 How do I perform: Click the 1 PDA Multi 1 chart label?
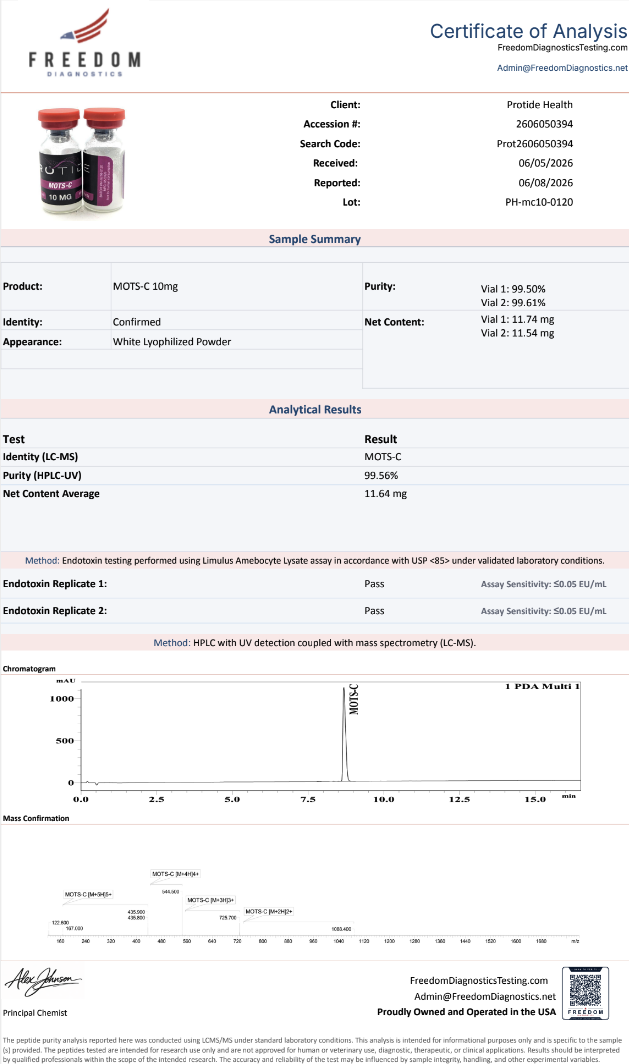tap(542, 687)
